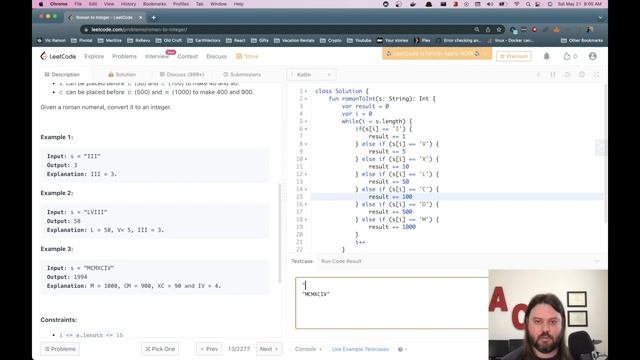Open the Vic Ramon bookmark
The image size is (640, 360).
51,40
